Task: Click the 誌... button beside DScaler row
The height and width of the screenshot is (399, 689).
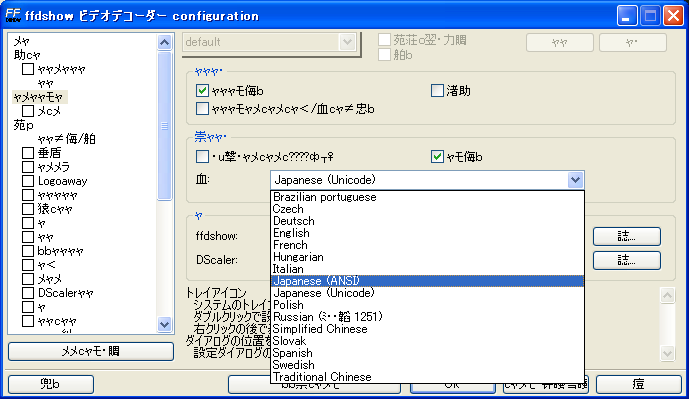Action: (627, 261)
